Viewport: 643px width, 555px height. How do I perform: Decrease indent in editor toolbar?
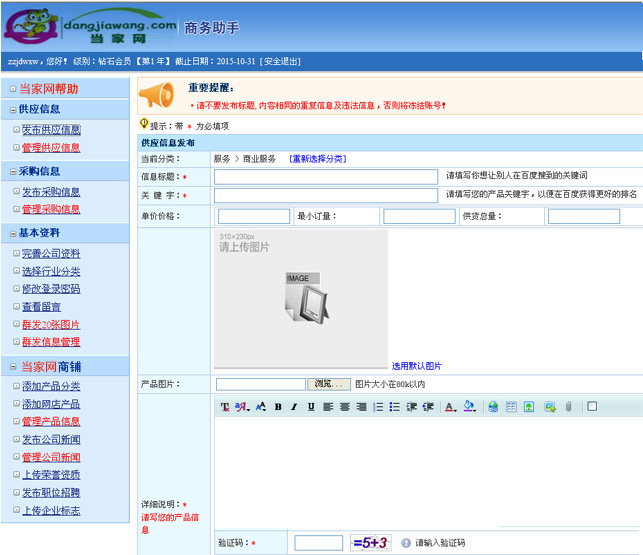[x=412, y=407]
